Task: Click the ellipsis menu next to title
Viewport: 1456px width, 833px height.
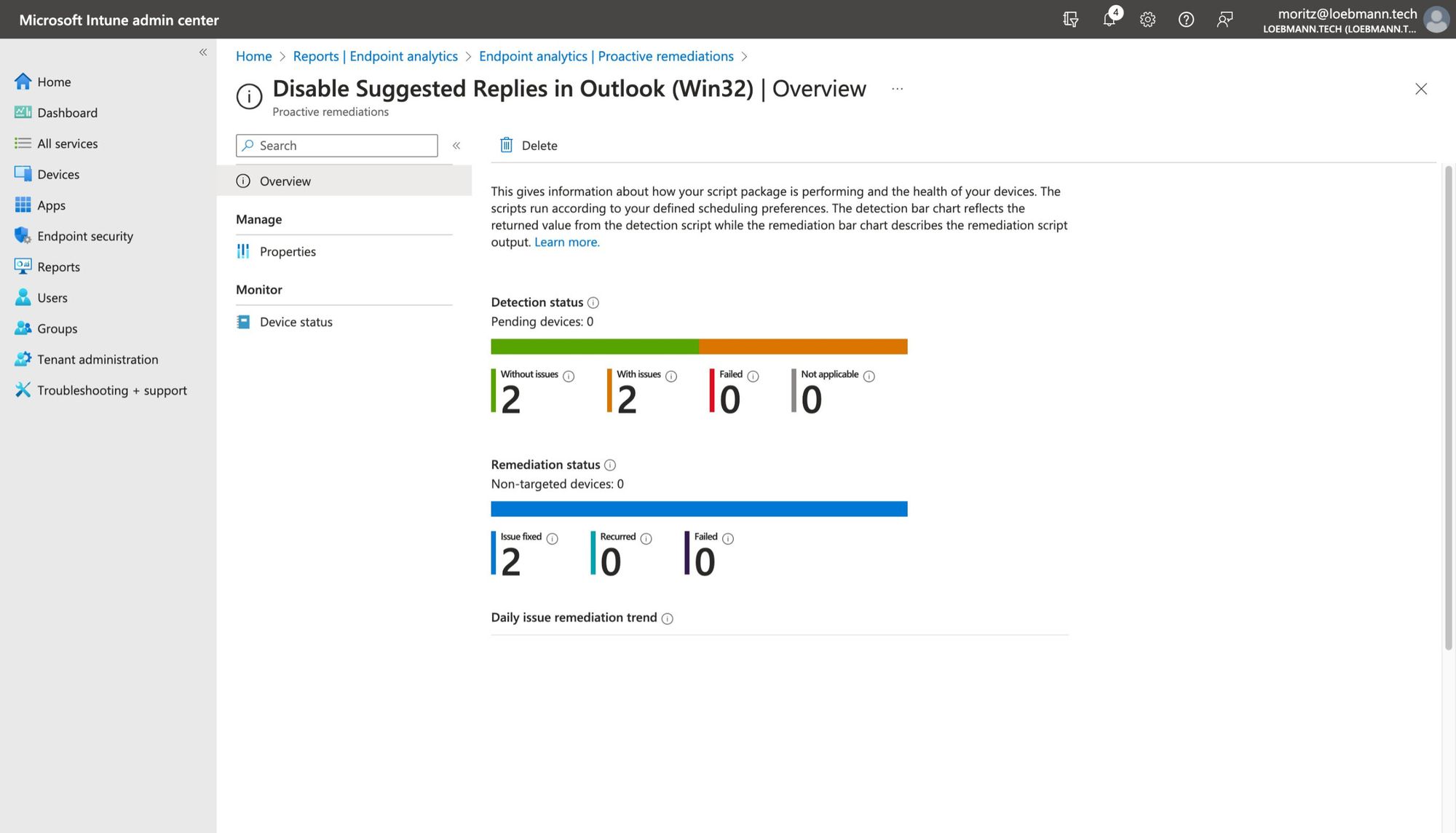Action: (897, 89)
